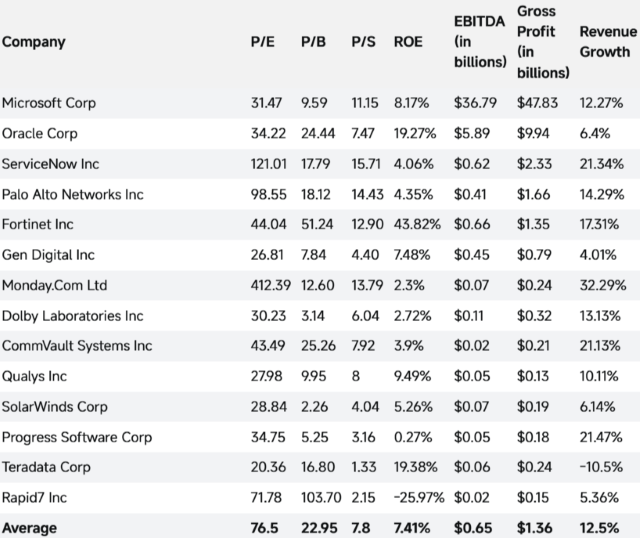The height and width of the screenshot is (538, 640).
Task: Click ServiceNow Inc in the table
Action: [51, 163]
